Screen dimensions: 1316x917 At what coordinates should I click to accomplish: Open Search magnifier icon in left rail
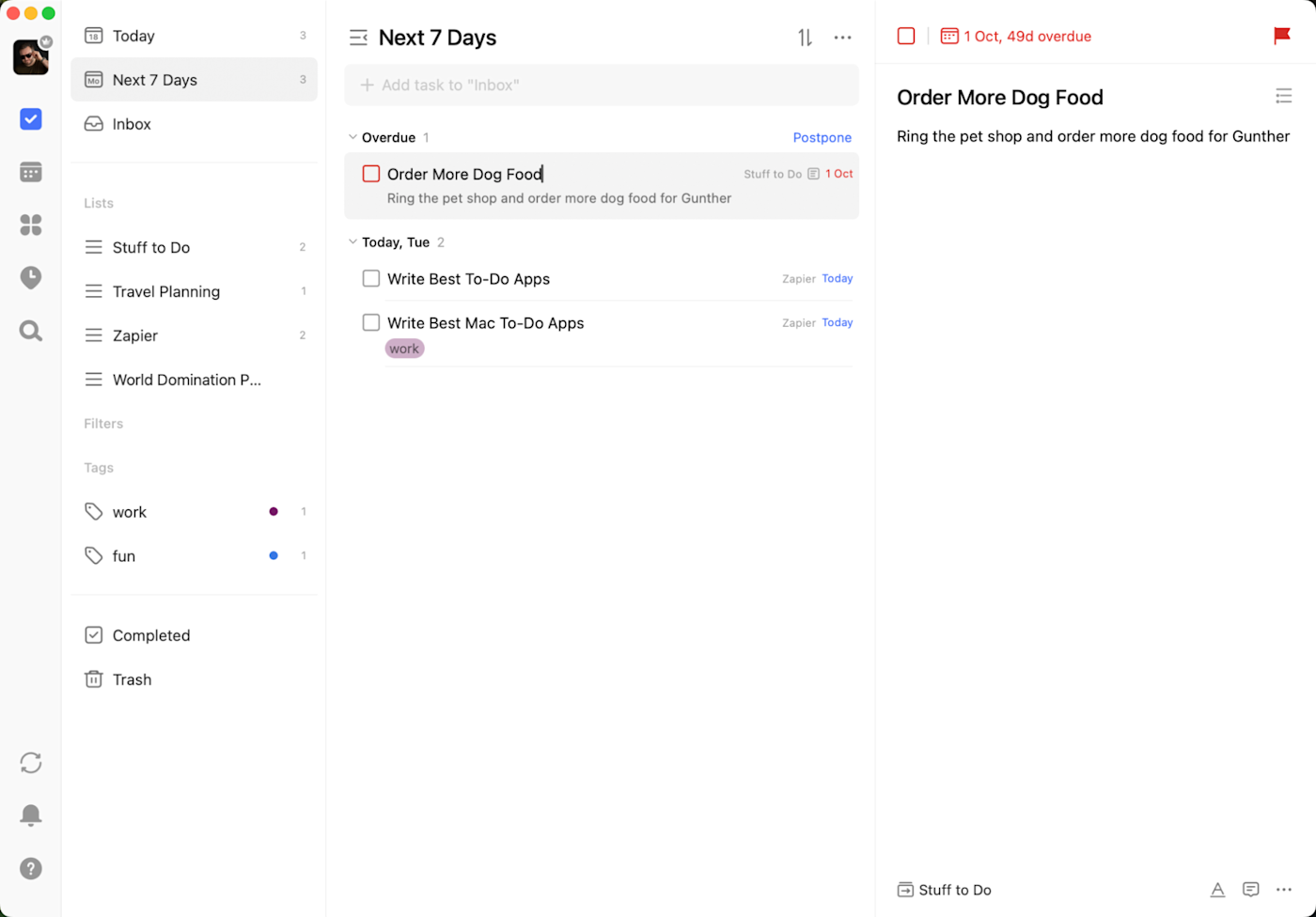31,331
